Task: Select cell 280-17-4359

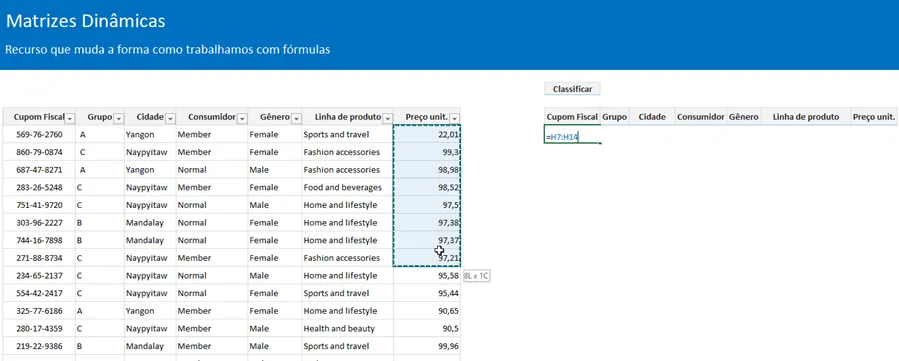Action: coord(39,328)
